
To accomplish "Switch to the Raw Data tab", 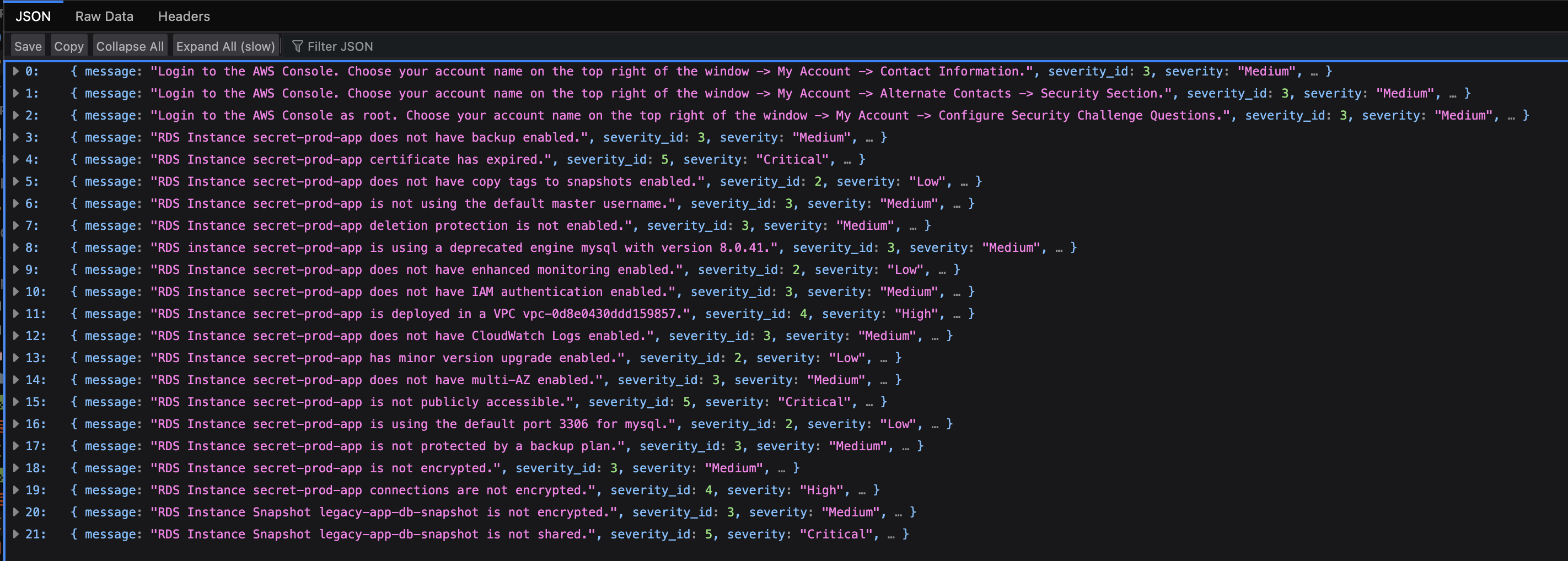I will tap(104, 17).
